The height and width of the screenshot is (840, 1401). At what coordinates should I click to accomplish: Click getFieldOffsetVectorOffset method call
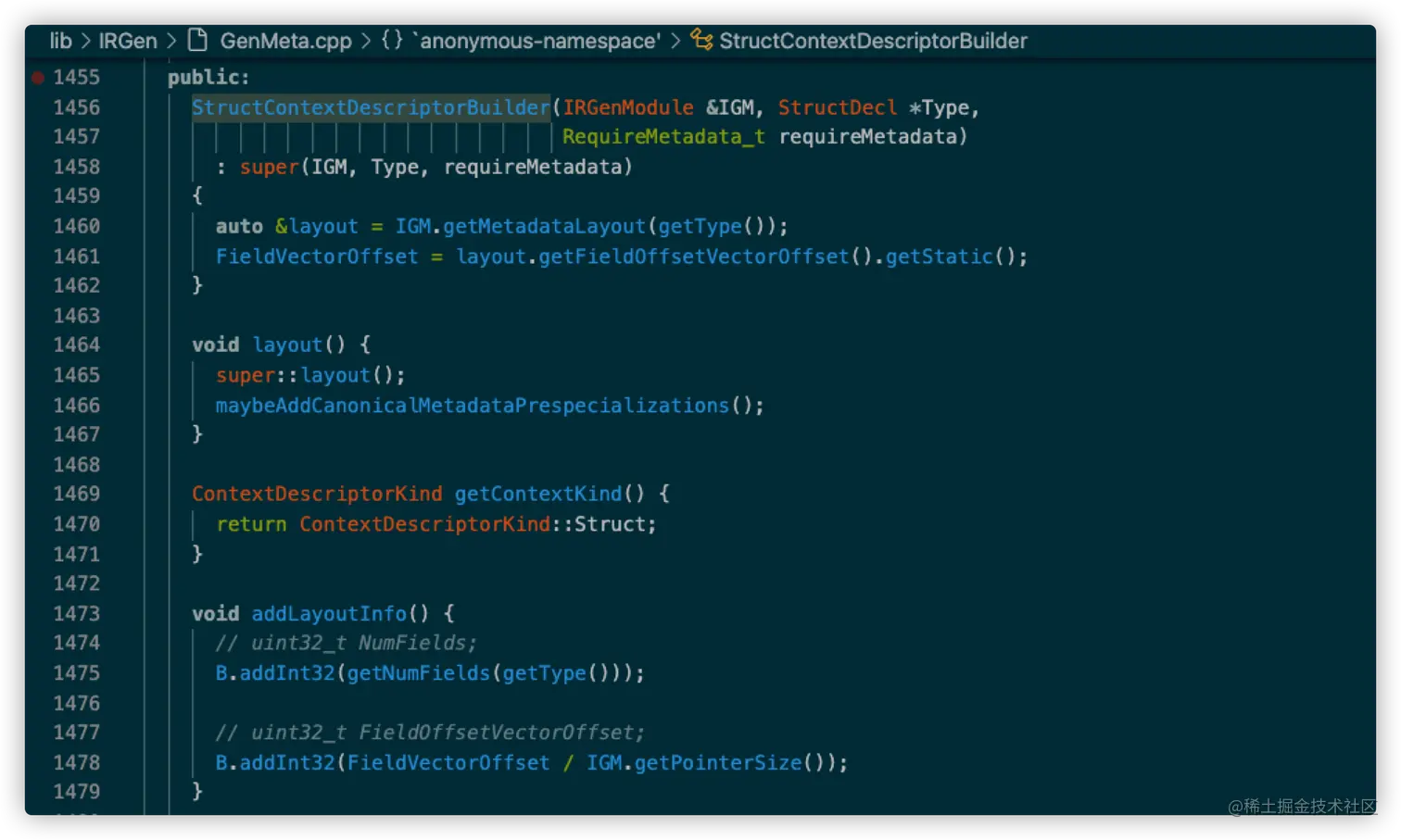pyautogui.click(x=694, y=257)
